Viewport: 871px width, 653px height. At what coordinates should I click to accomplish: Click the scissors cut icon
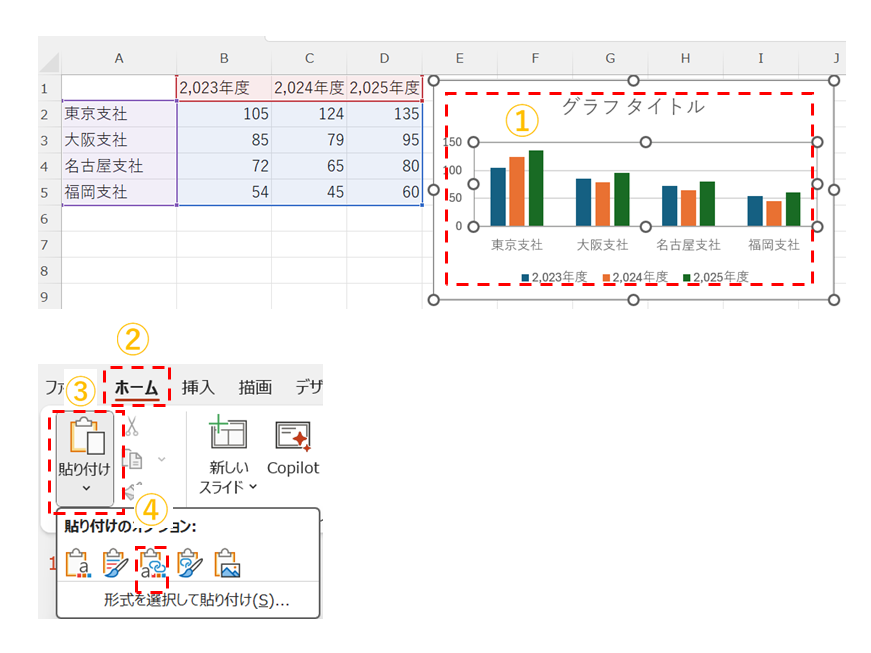132,426
